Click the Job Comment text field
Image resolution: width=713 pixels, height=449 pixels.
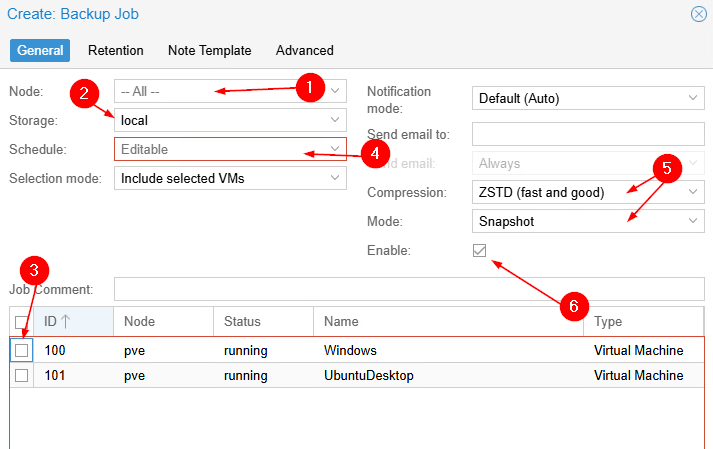[x=408, y=289]
